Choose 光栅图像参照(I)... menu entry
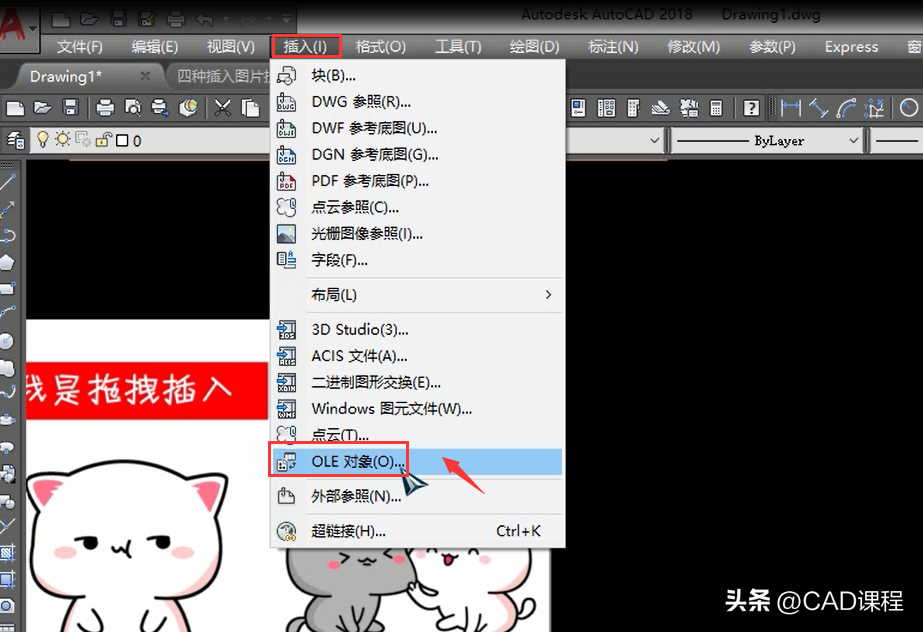The width and height of the screenshot is (923, 632). tap(418, 234)
